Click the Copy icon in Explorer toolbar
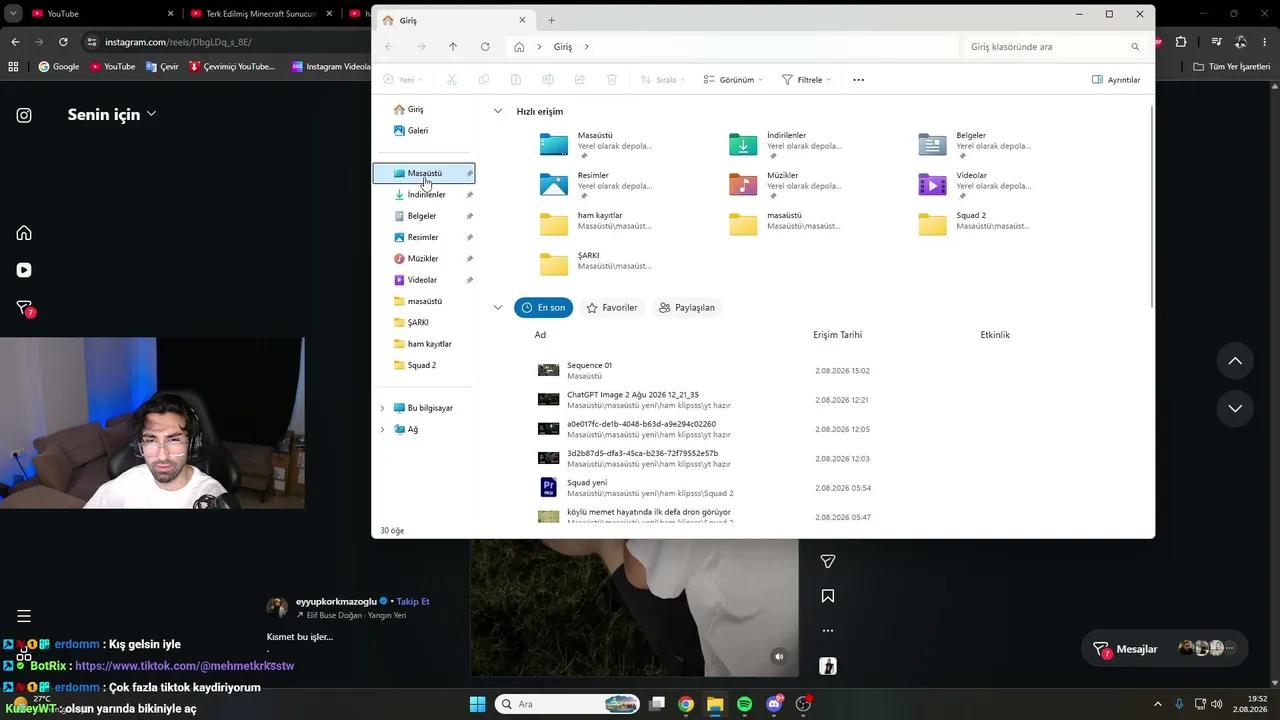The width and height of the screenshot is (1280, 720). 484,80
